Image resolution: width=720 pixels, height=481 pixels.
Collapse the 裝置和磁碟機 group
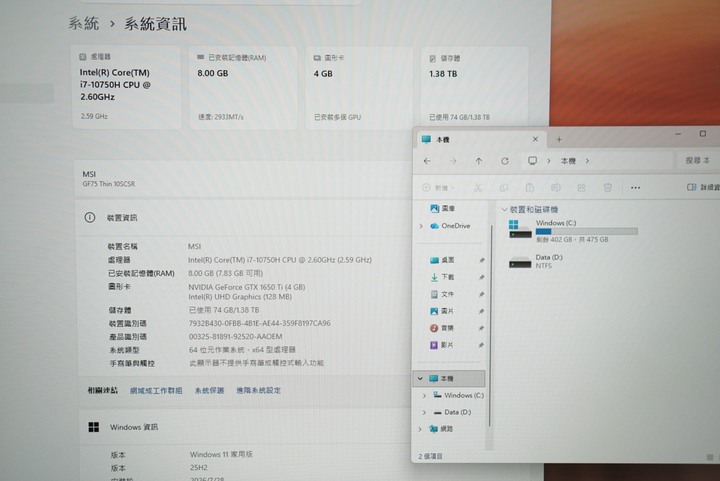click(504, 210)
